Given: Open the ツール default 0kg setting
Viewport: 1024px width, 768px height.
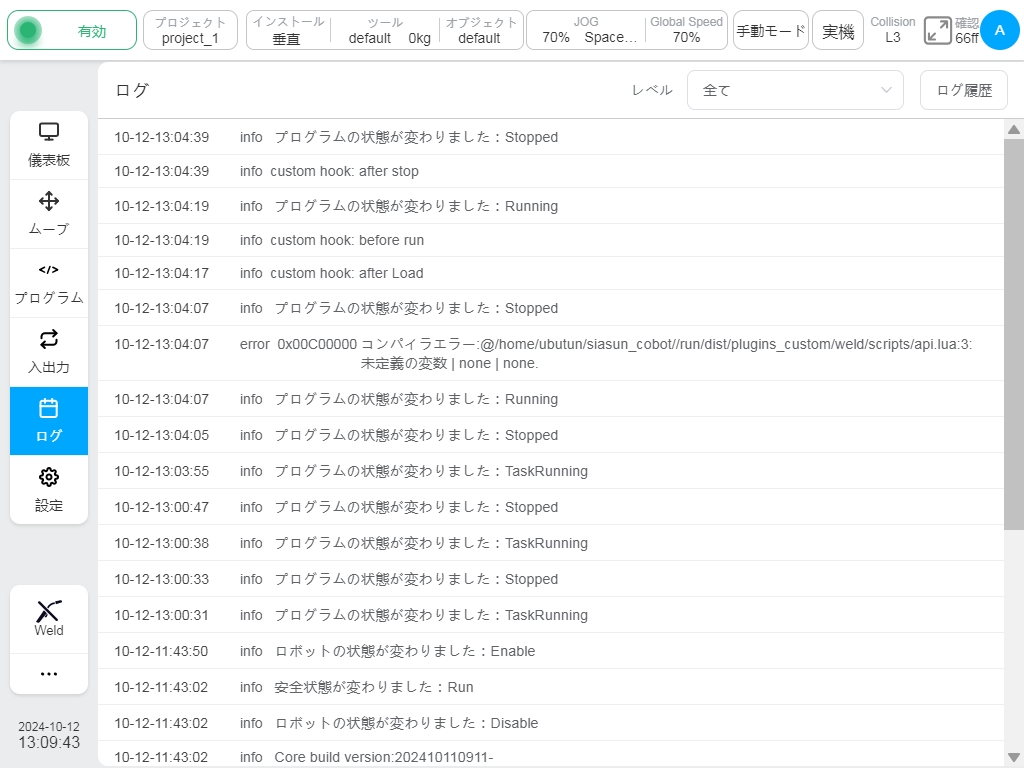Looking at the screenshot, I should tap(385, 30).
